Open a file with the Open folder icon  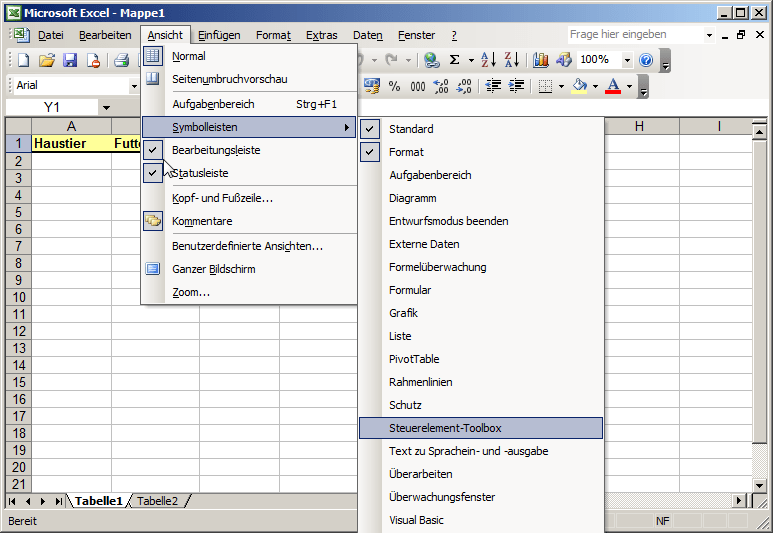pyautogui.click(x=47, y=60)
